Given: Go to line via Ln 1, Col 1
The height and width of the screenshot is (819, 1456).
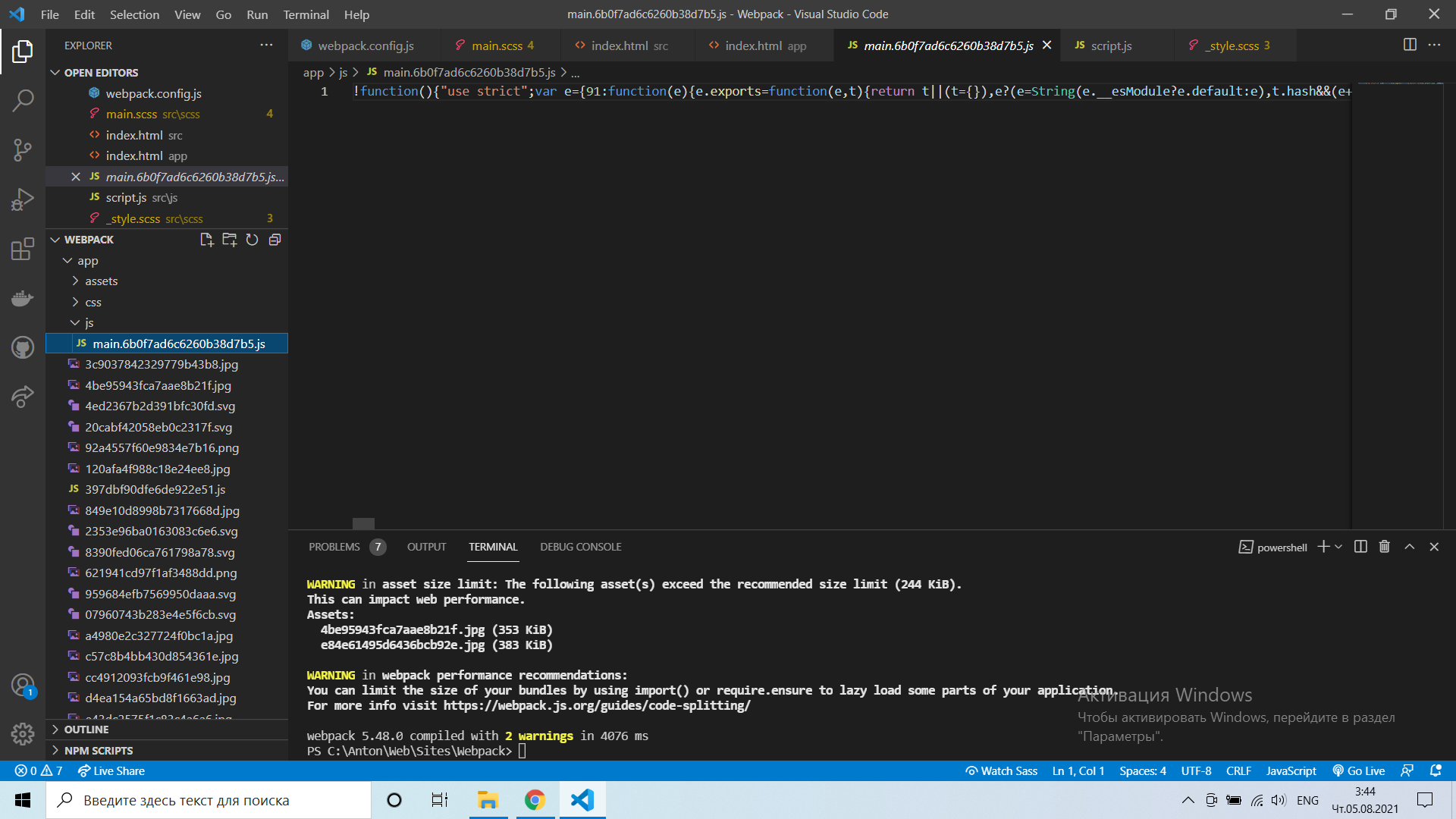Looking at the screenshot, I should [1078, 770].
